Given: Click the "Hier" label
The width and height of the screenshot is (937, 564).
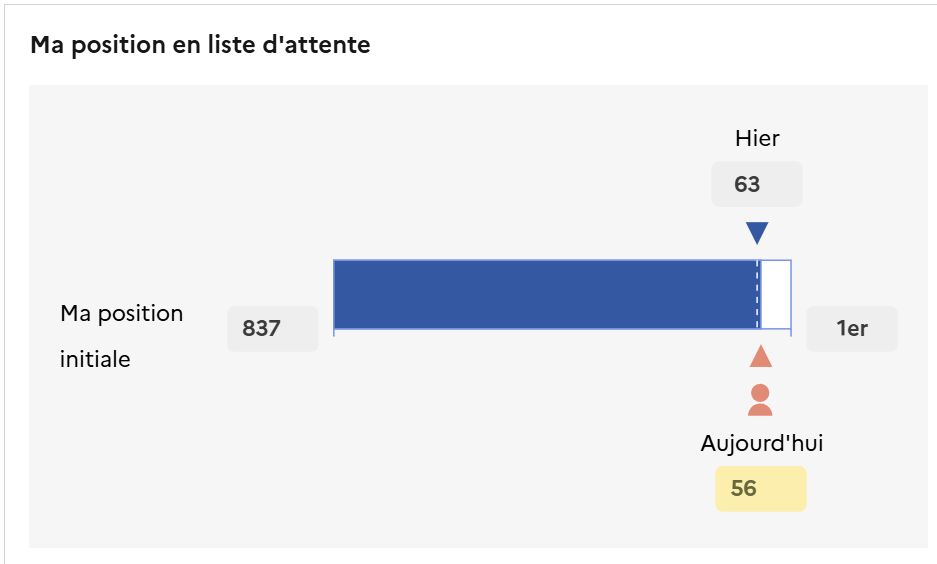Looking at the screenshot, I should (757, 139).
